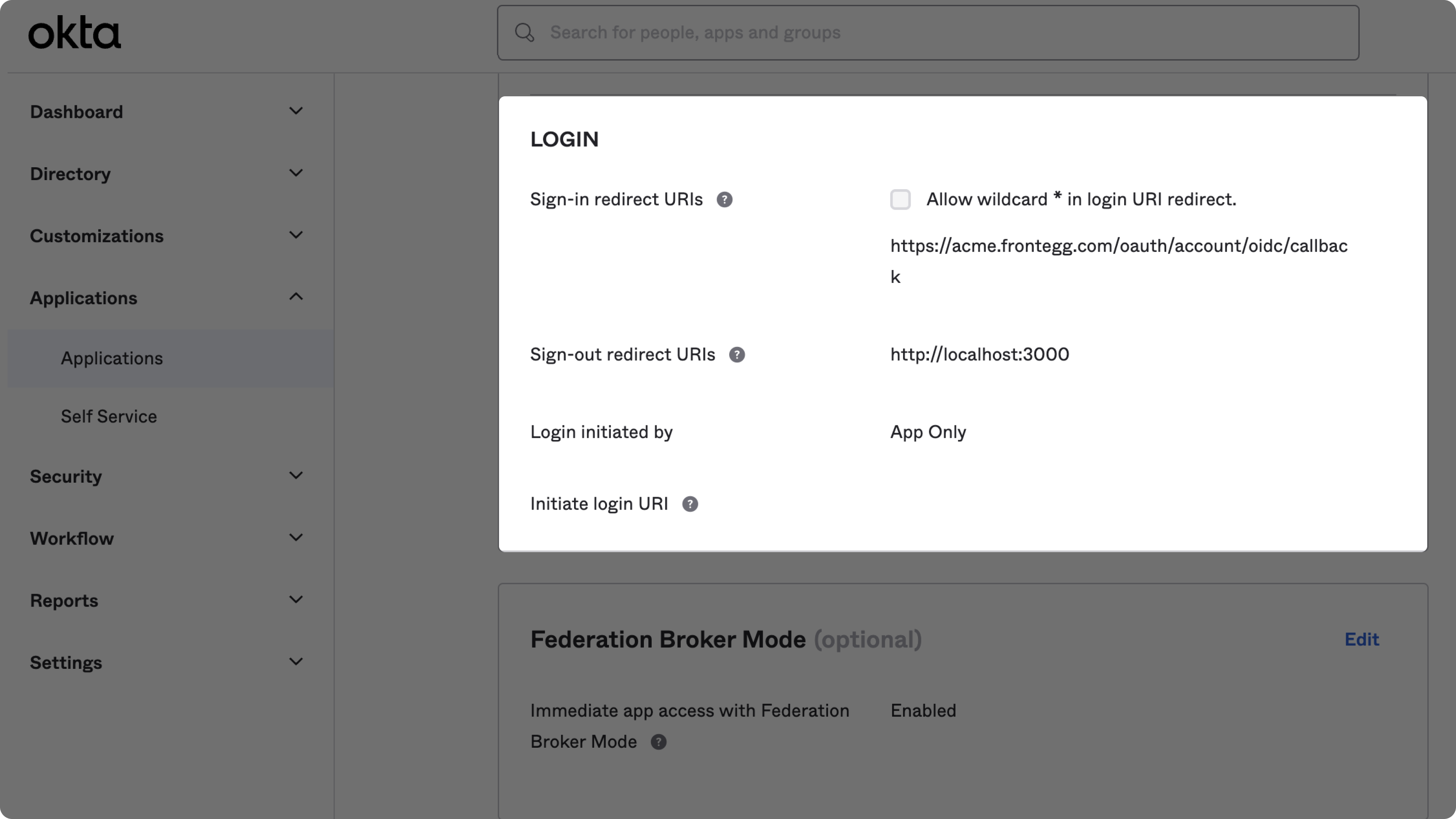This screenshot has height=819, width=1456.
Task: Click Federation Broker Mode help icon
Action: pos(658,742)
